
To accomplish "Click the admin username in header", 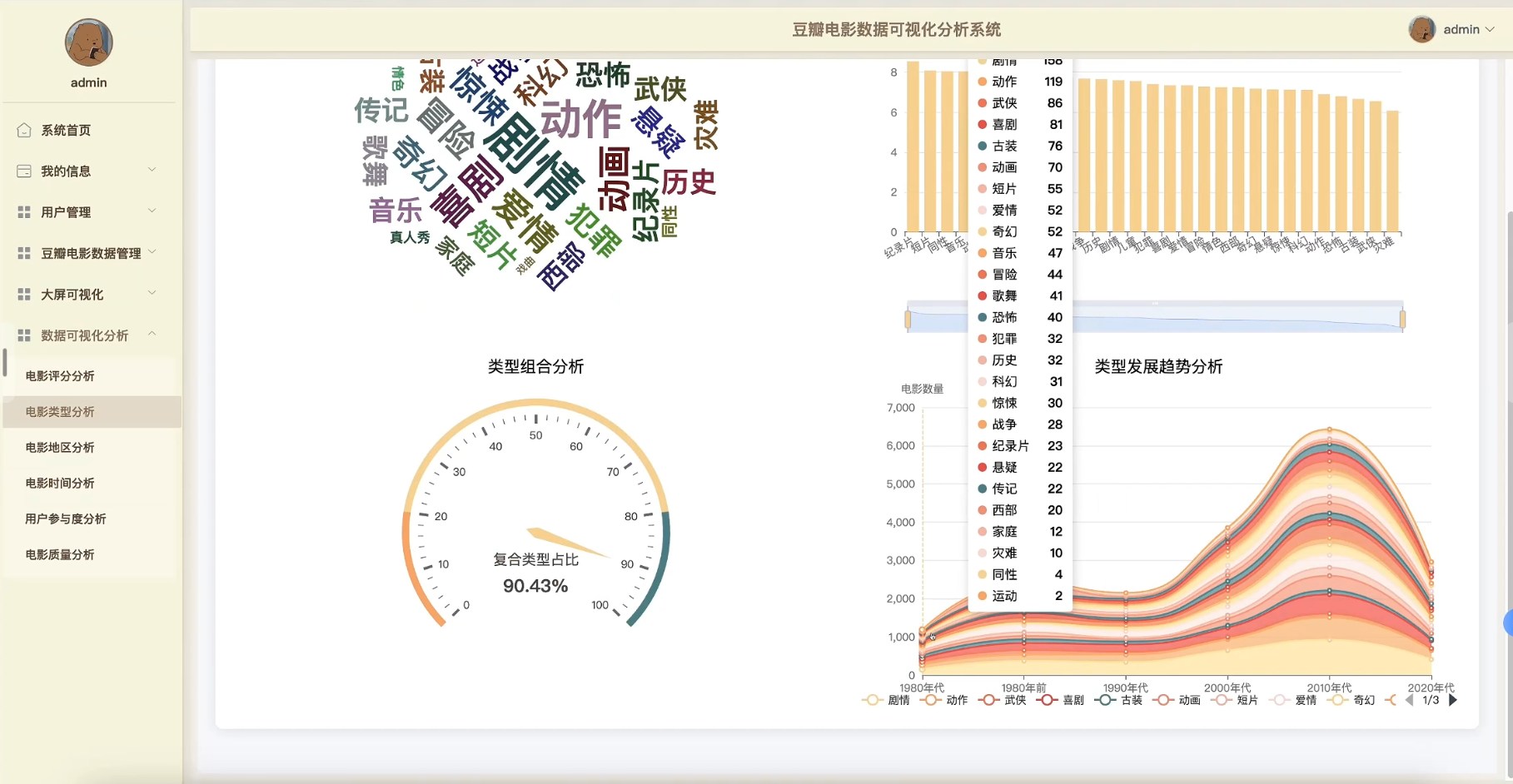I will coord(1461,29).
